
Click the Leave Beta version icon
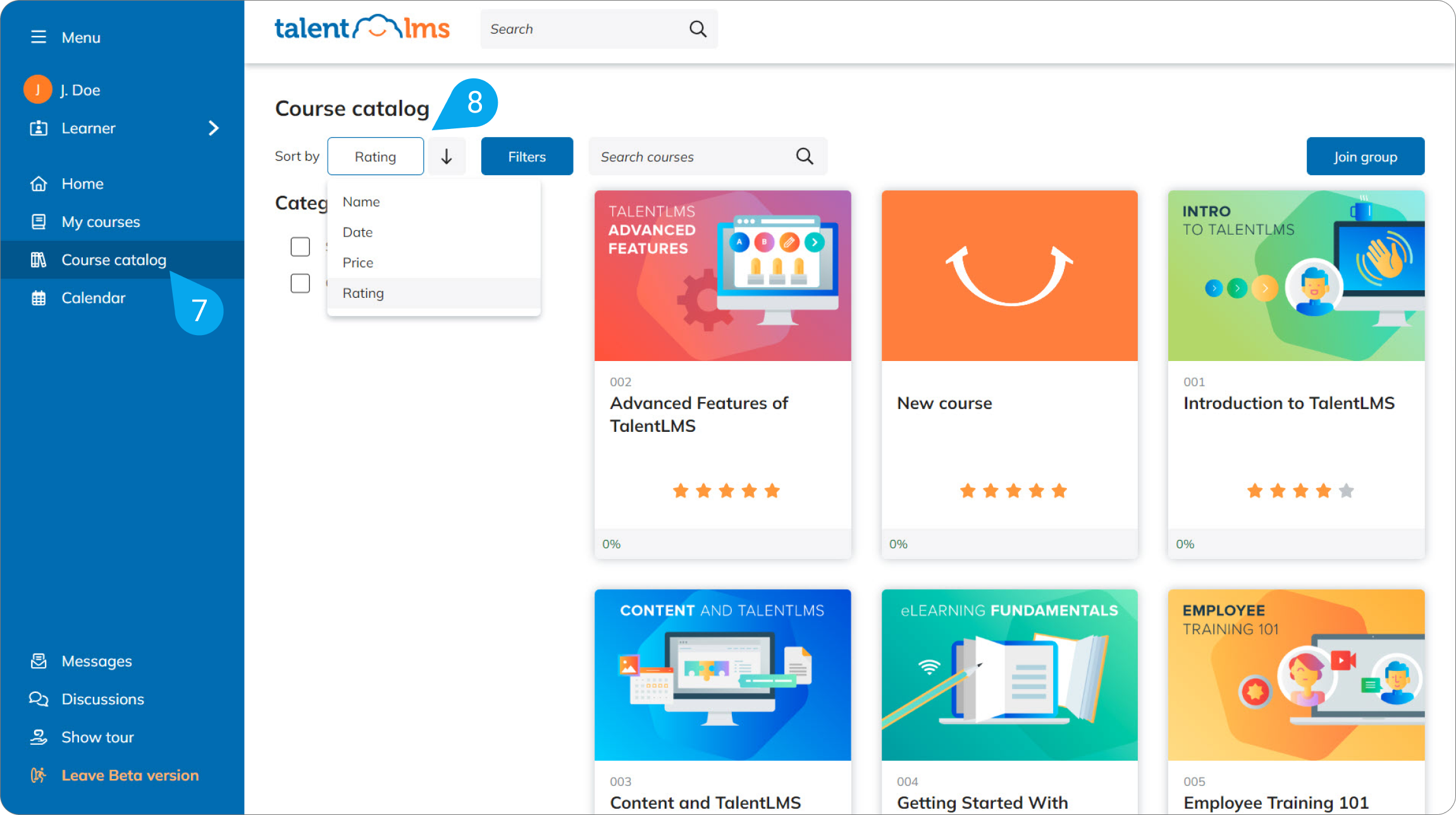(39, 775)
